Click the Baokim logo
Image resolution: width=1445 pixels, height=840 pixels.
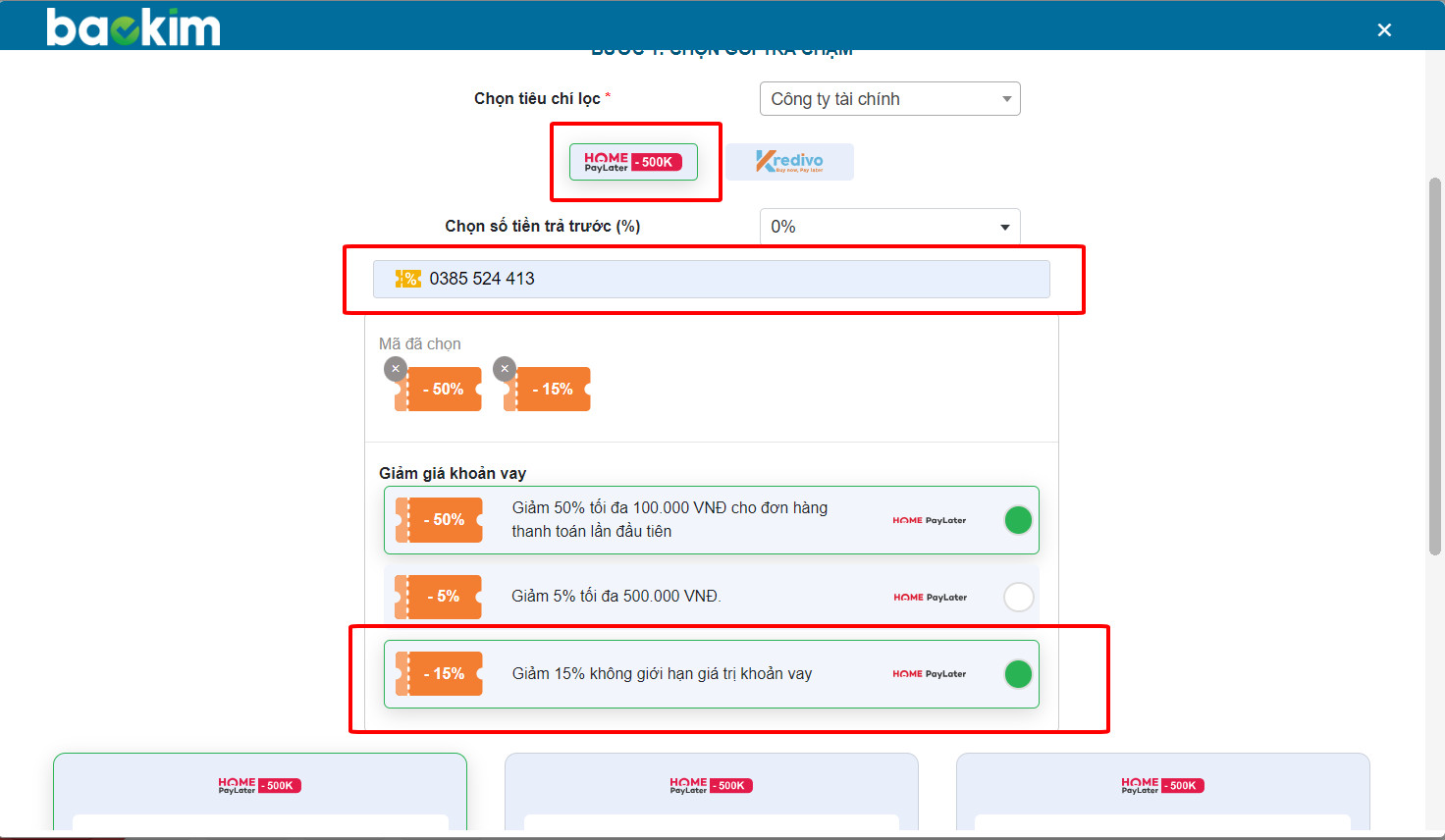[134, 27]
